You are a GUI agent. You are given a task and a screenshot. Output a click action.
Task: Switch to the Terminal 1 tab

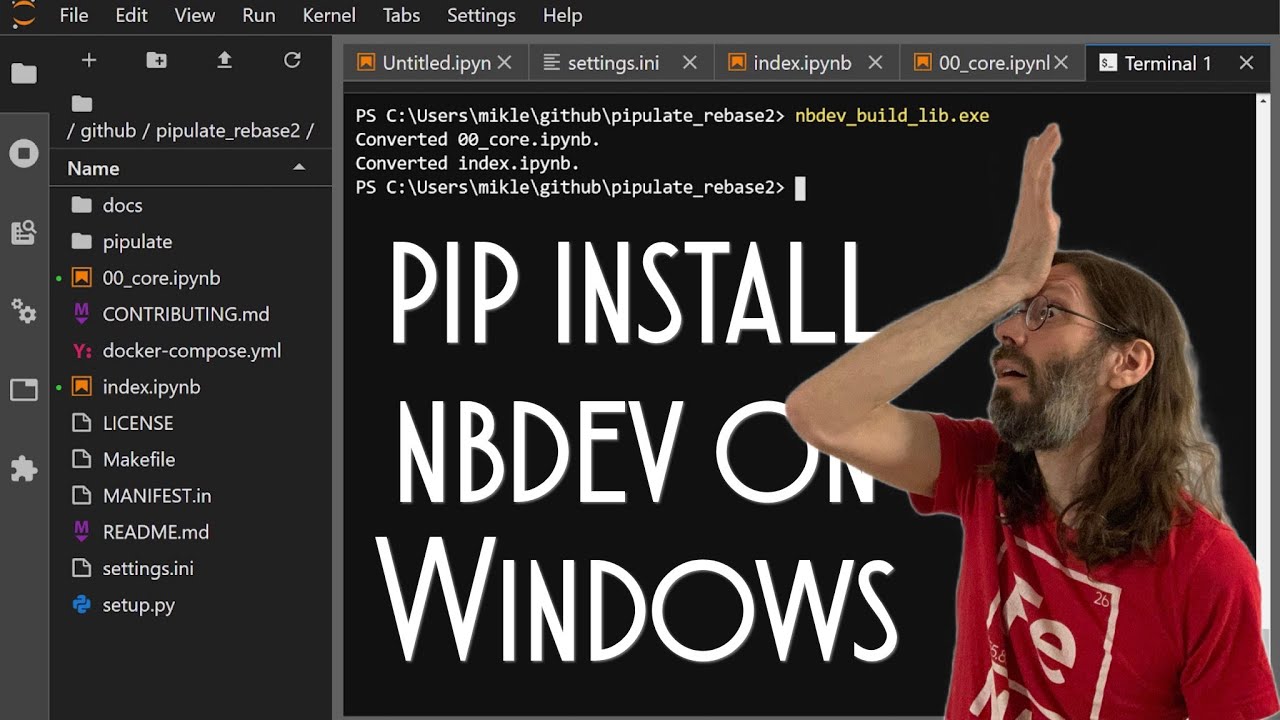1178,63
